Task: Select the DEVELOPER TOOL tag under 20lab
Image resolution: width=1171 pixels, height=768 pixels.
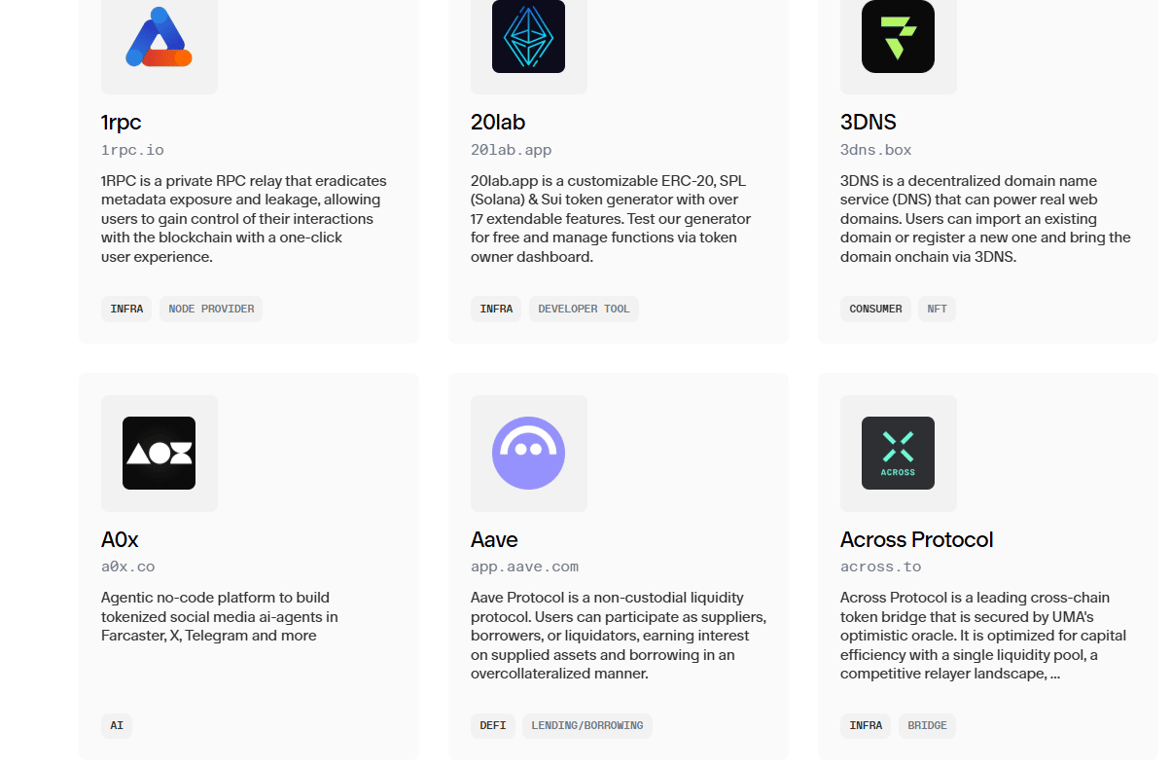Action: 584,308
